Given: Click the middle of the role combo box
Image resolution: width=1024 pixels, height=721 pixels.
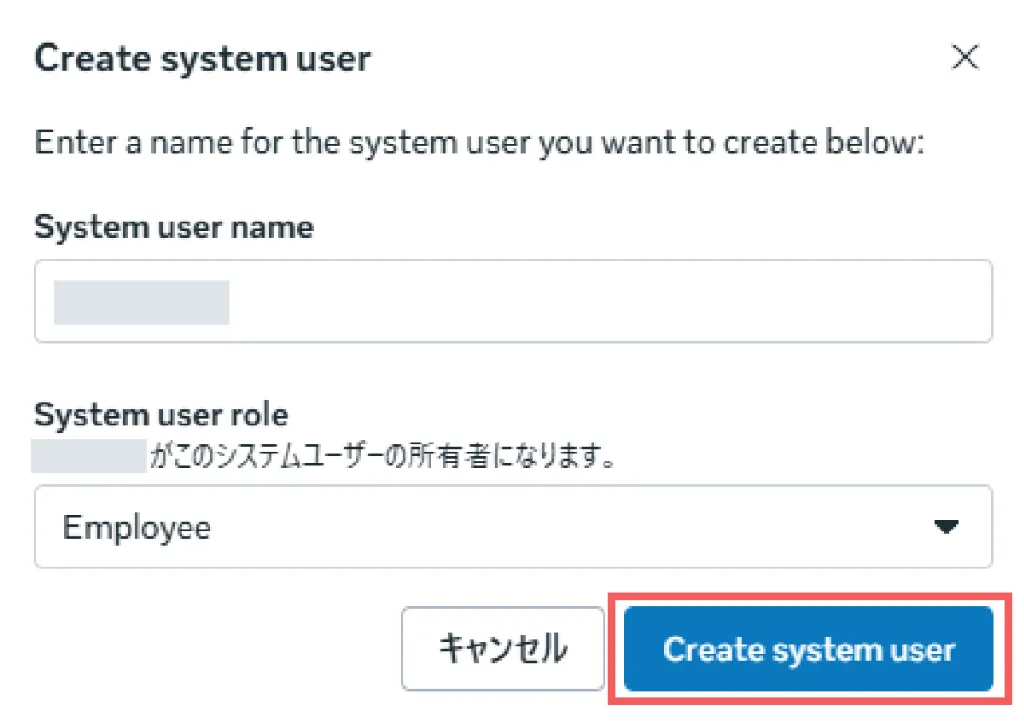Looking at the screenshot, I should (x=512, y=527).
